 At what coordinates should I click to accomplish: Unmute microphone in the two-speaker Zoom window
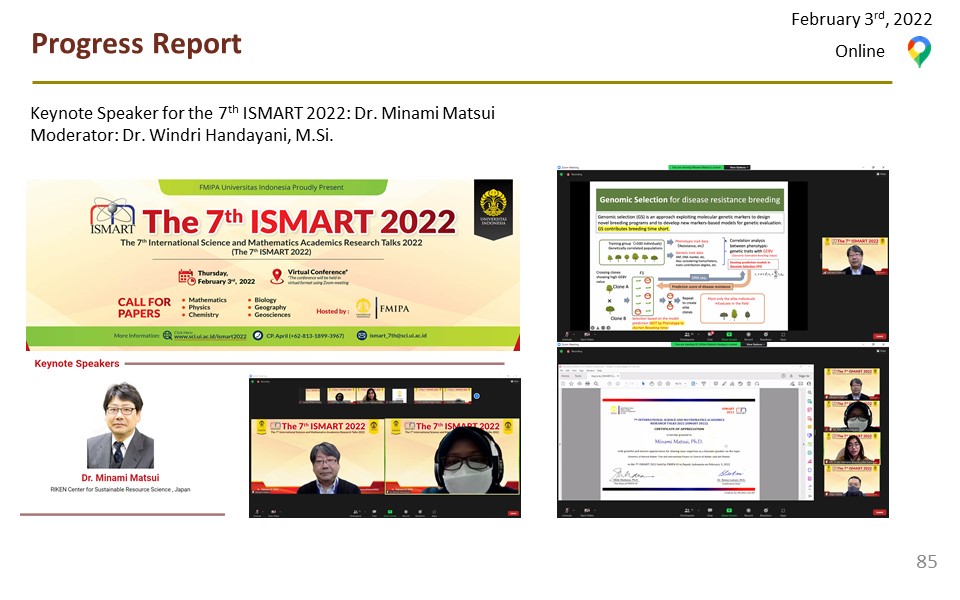click(257, 512)
